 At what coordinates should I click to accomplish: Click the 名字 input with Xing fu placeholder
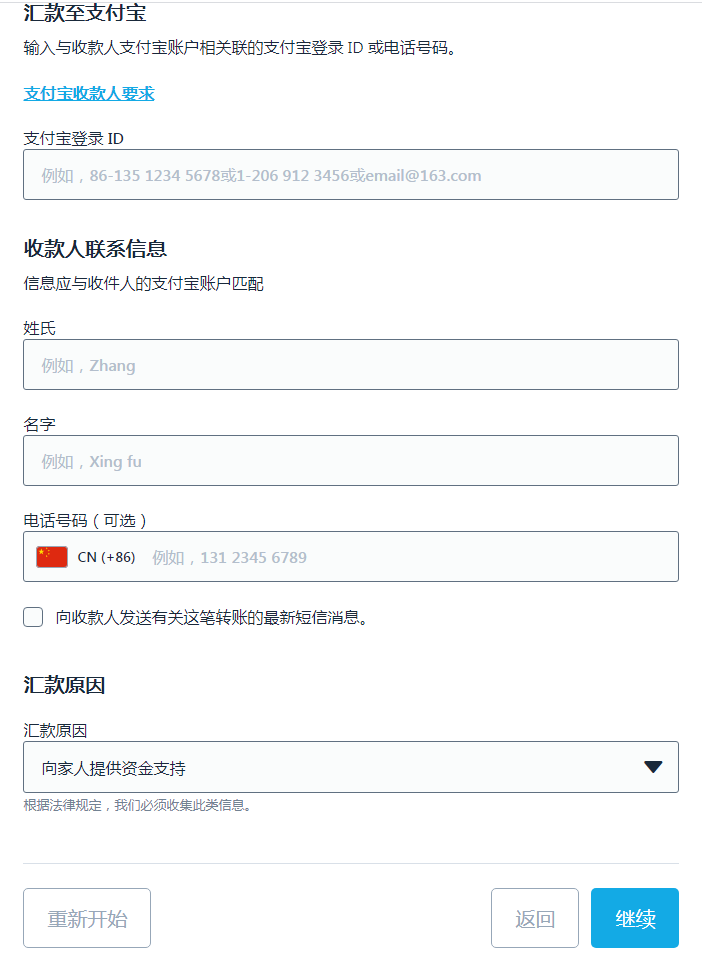pos(350,461)
